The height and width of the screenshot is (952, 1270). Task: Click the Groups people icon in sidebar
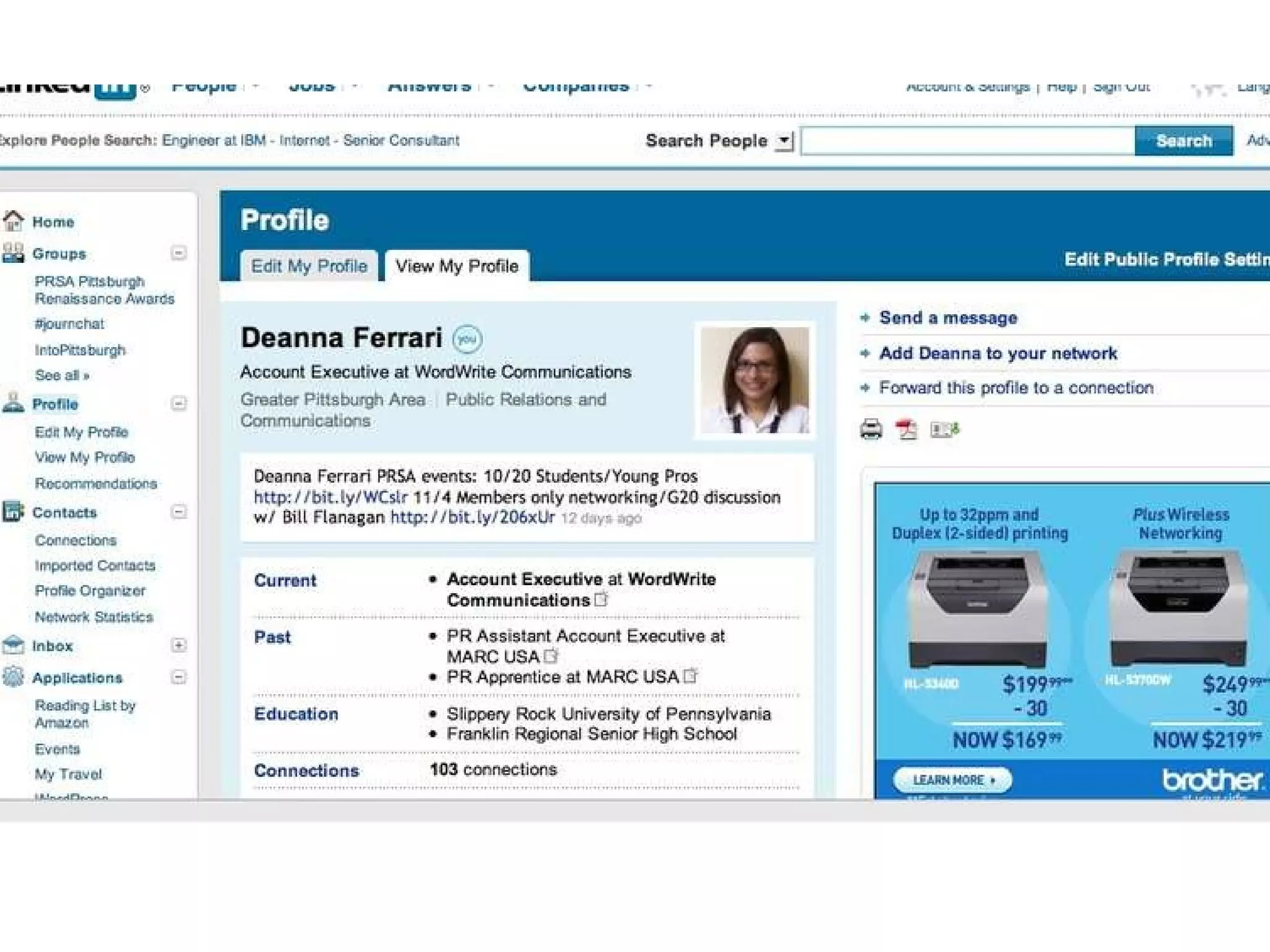point(13,253)
